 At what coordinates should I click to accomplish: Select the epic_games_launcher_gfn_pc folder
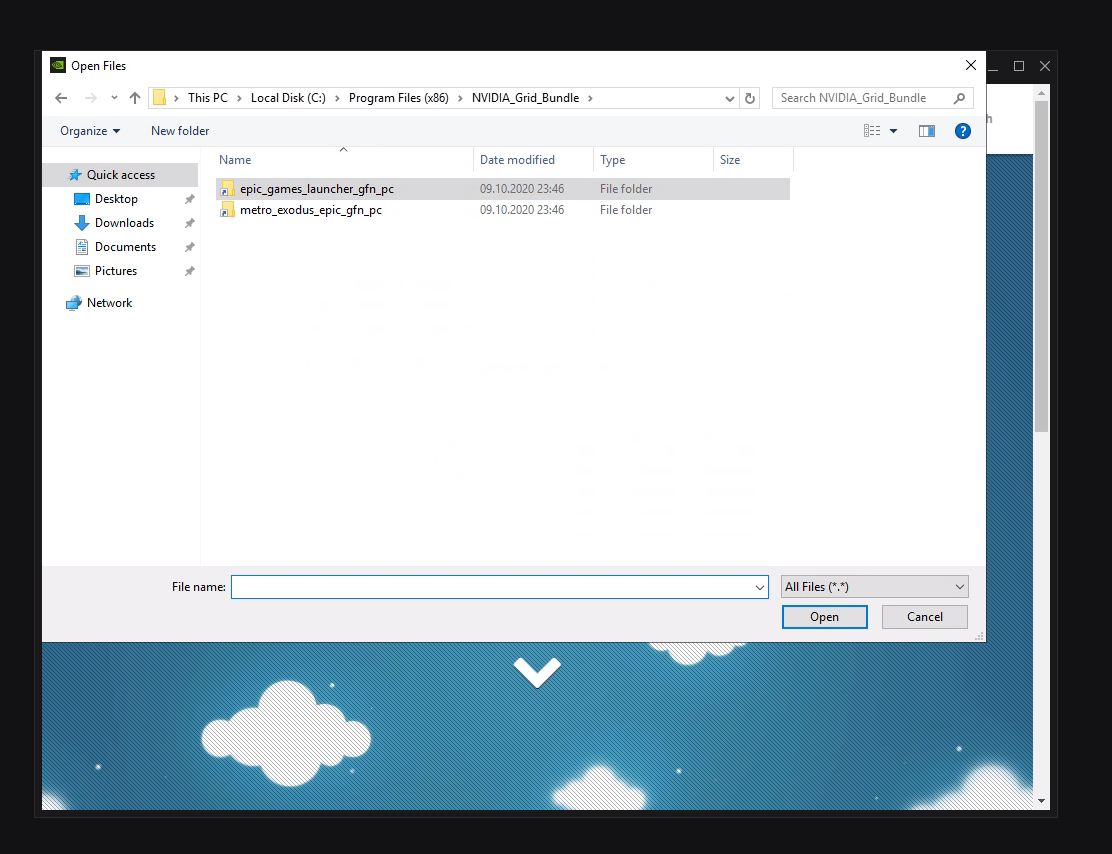(316, 189)
